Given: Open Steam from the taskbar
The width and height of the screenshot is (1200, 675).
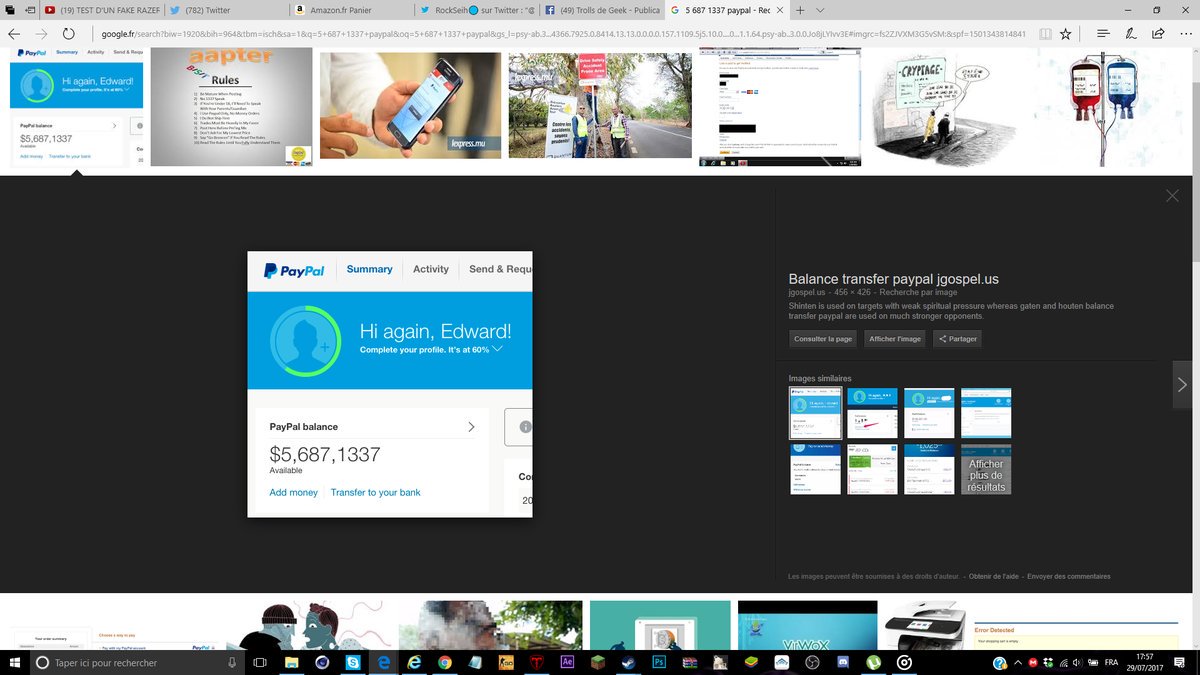Looking at the screenshot, I should [629, 662].
